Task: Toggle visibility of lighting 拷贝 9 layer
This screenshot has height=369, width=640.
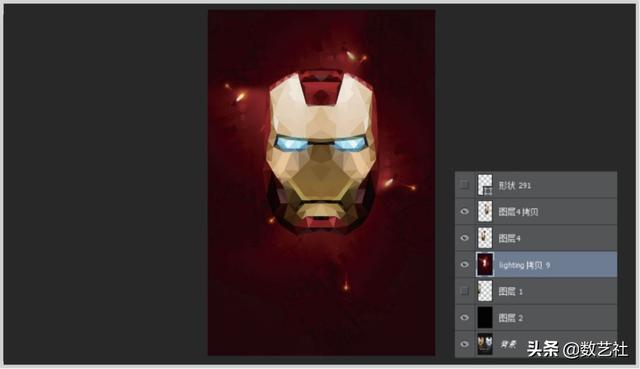Action: coord(464,265)
